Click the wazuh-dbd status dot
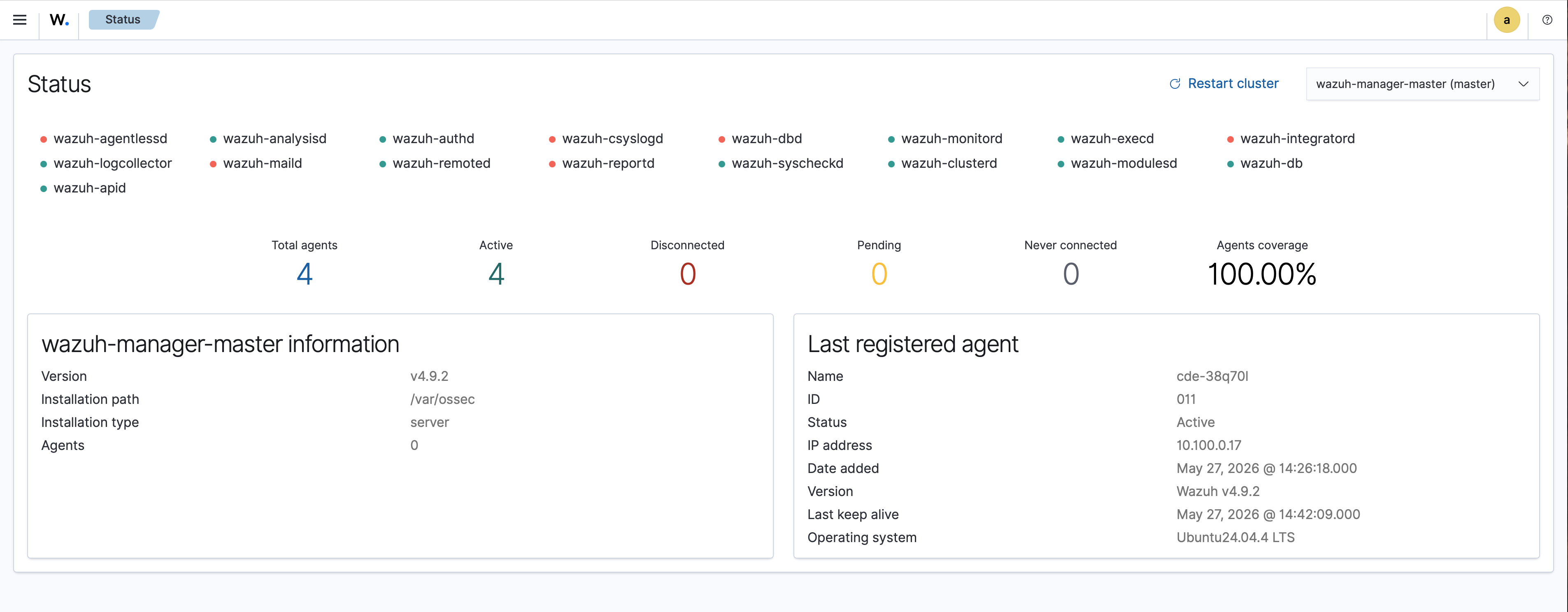 722,140
